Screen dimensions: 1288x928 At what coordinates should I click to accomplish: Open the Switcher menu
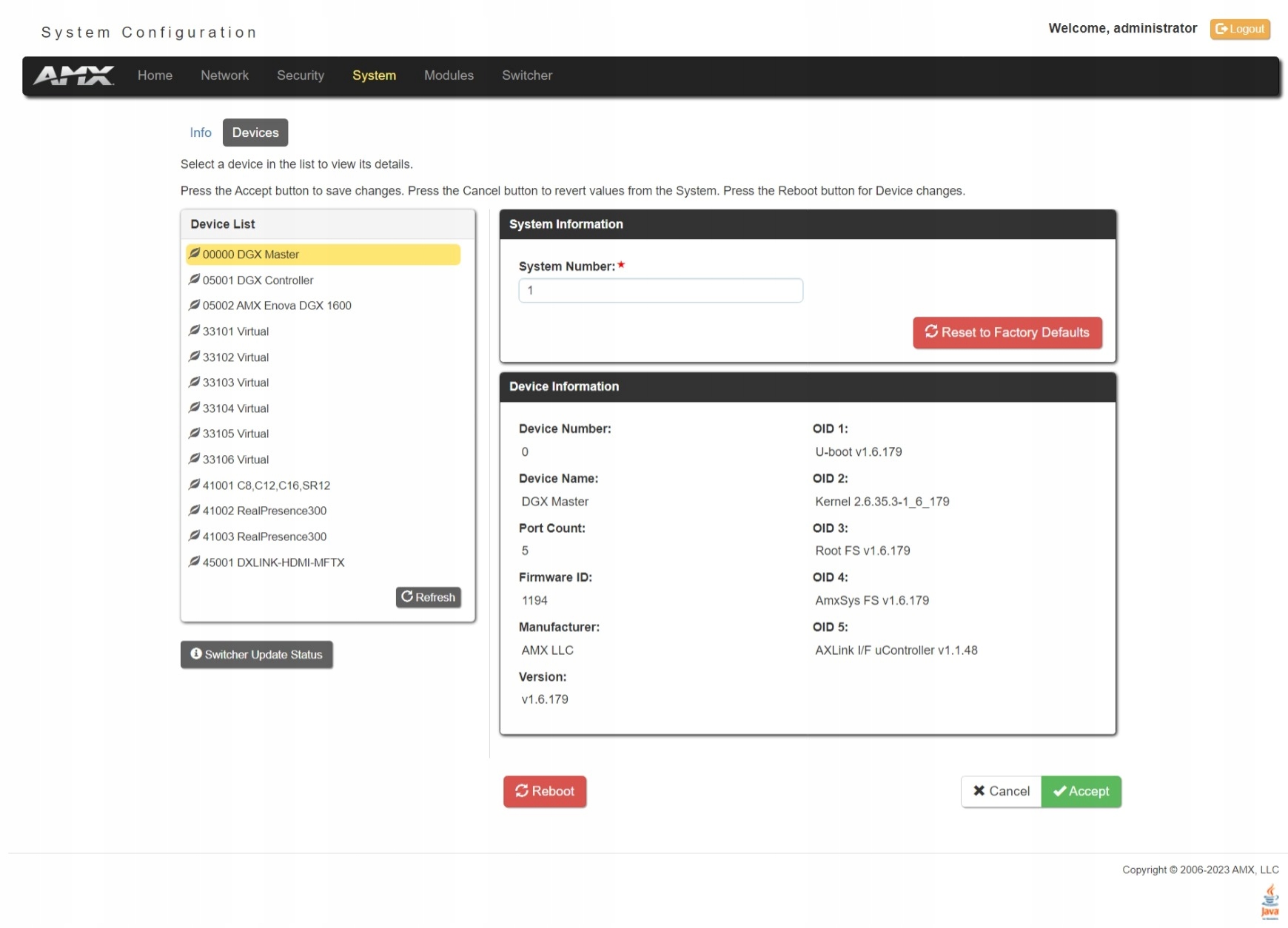click(527, 75)
